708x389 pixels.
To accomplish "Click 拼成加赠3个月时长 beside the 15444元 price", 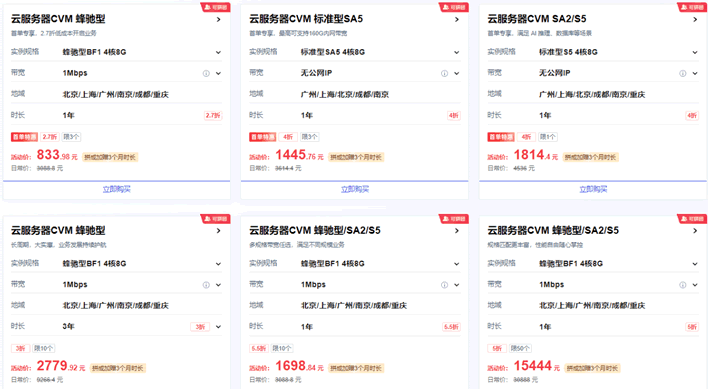I will pos(592,368).
